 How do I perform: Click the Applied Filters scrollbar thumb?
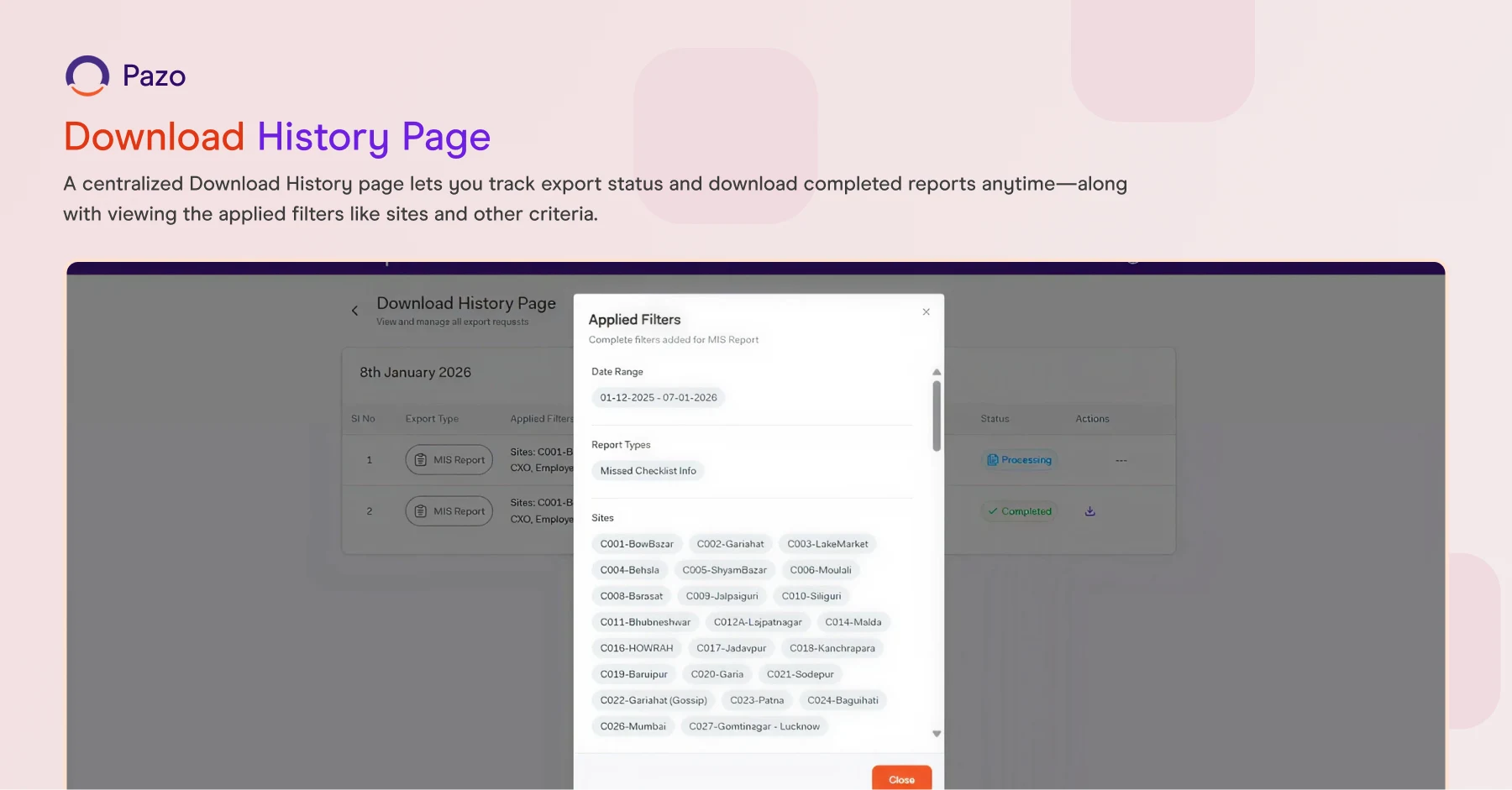pyautogui.click(x=937, y=416)
